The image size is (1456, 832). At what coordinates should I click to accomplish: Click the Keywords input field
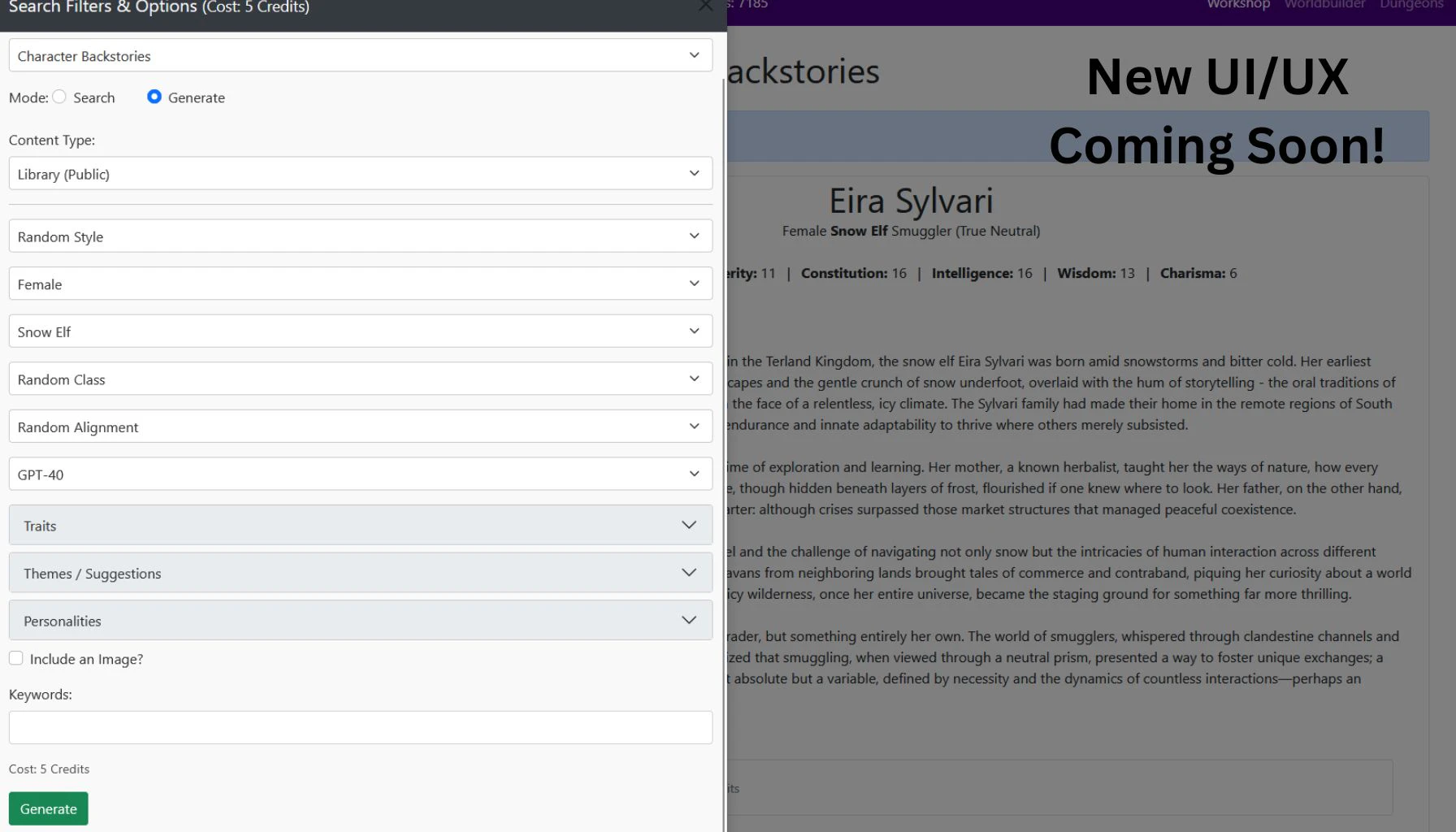coord(360,727)
